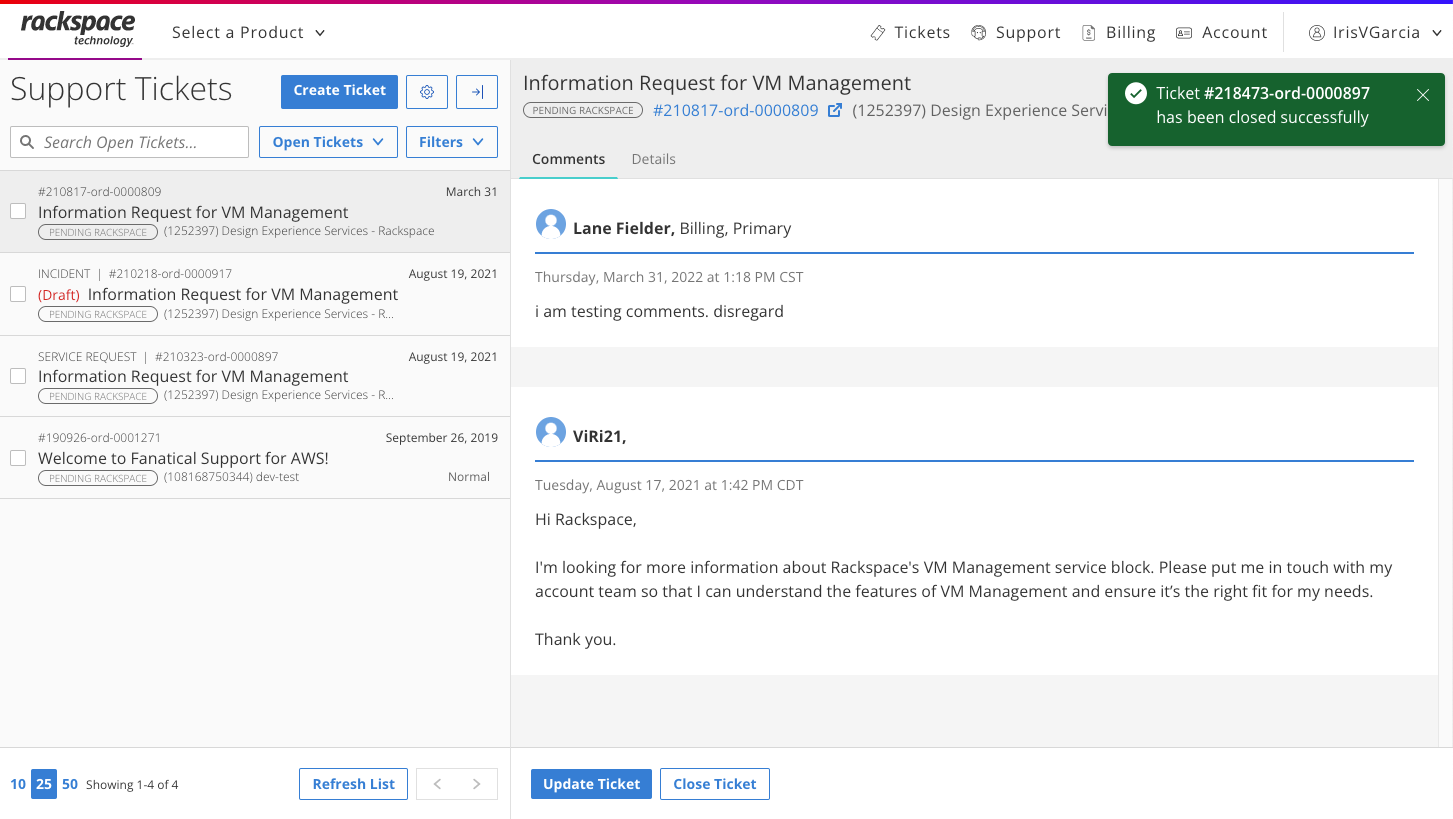Go to previous page of tickets arrow
This screenshot has width=1453, height=819.
click(x=437, y=784)
